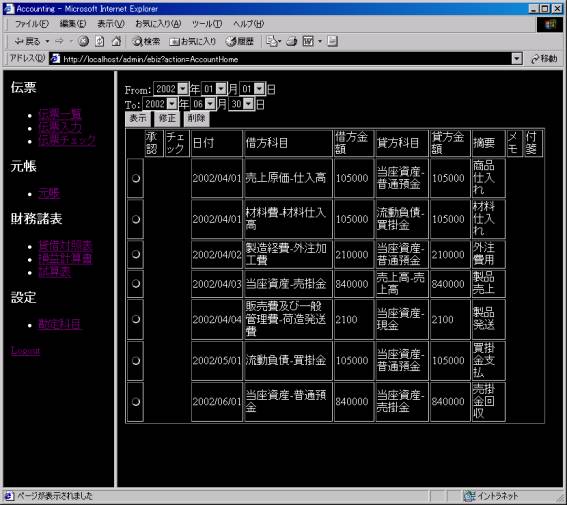Click the 削除 button
This screenshot has width=567, height=505.
click(196, 118)
